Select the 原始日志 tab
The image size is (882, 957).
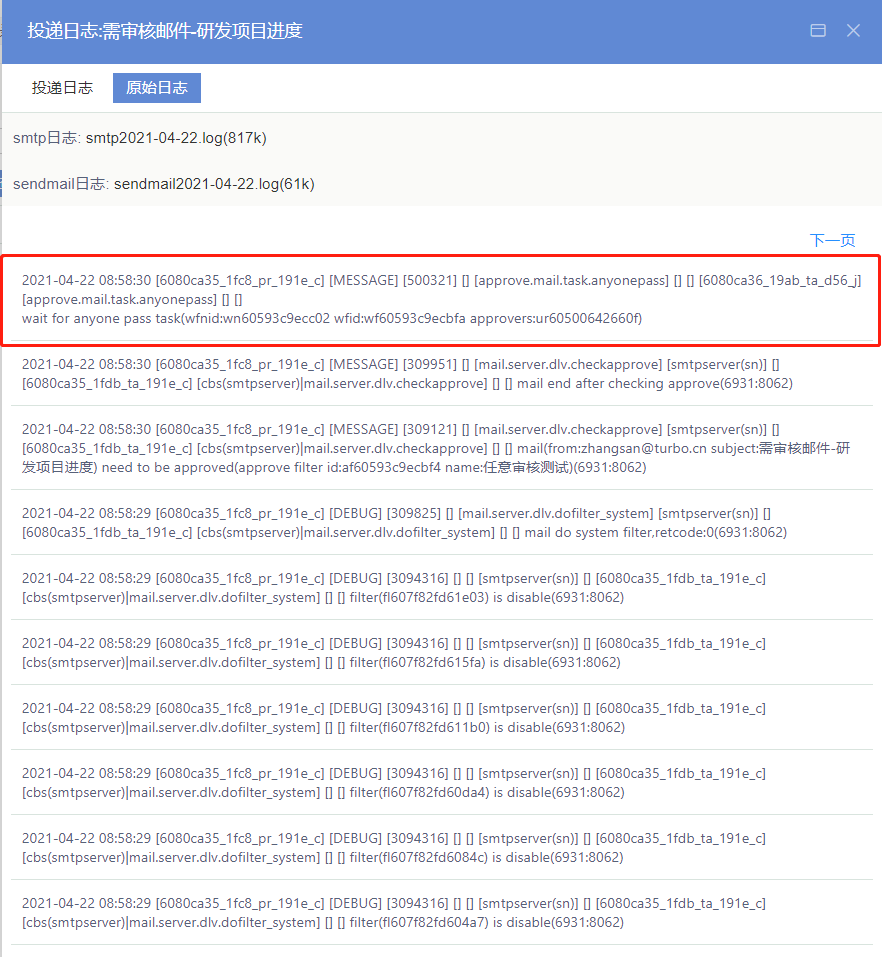click(157, 88)
